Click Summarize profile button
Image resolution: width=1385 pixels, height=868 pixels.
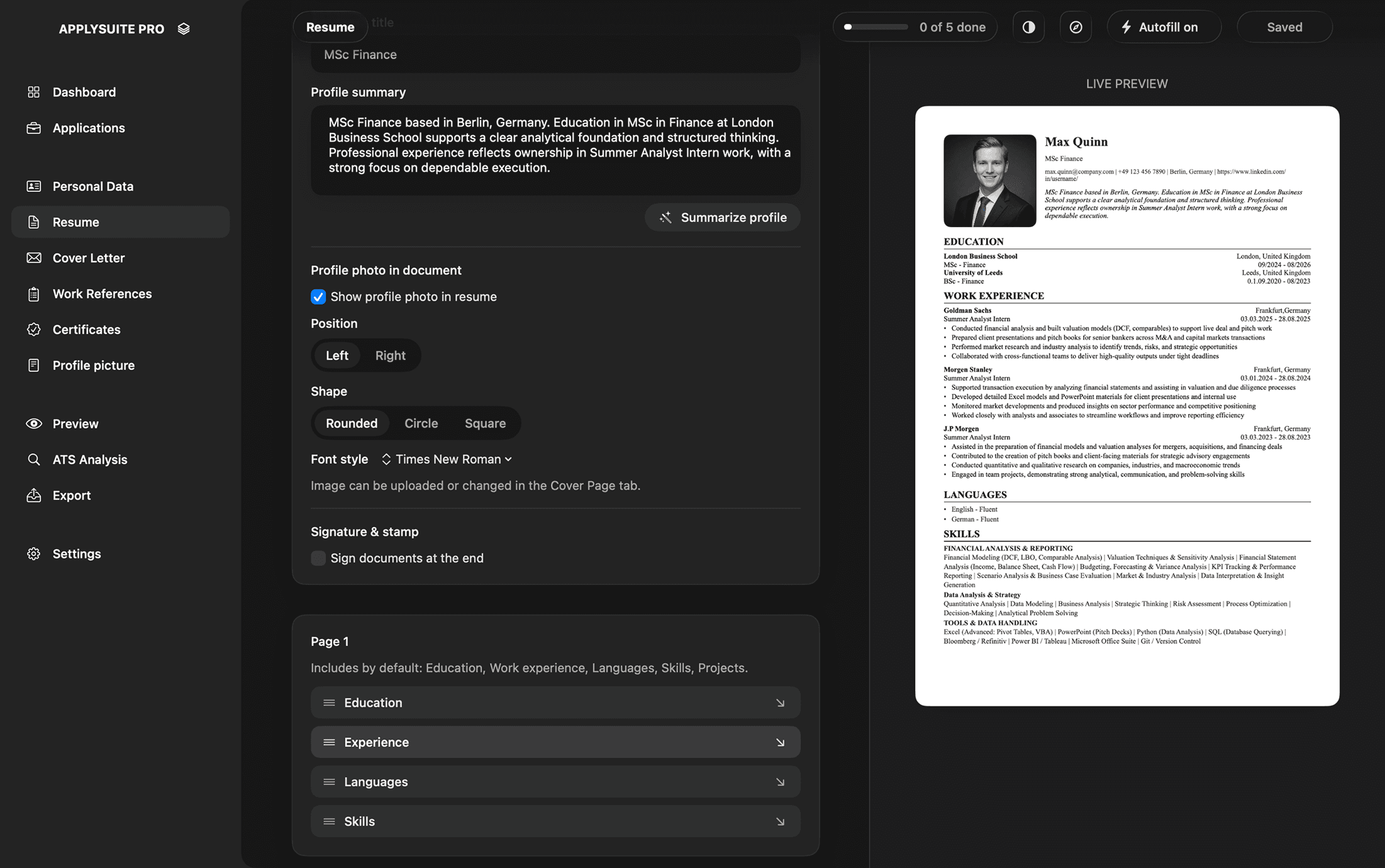tap(723, 218)
